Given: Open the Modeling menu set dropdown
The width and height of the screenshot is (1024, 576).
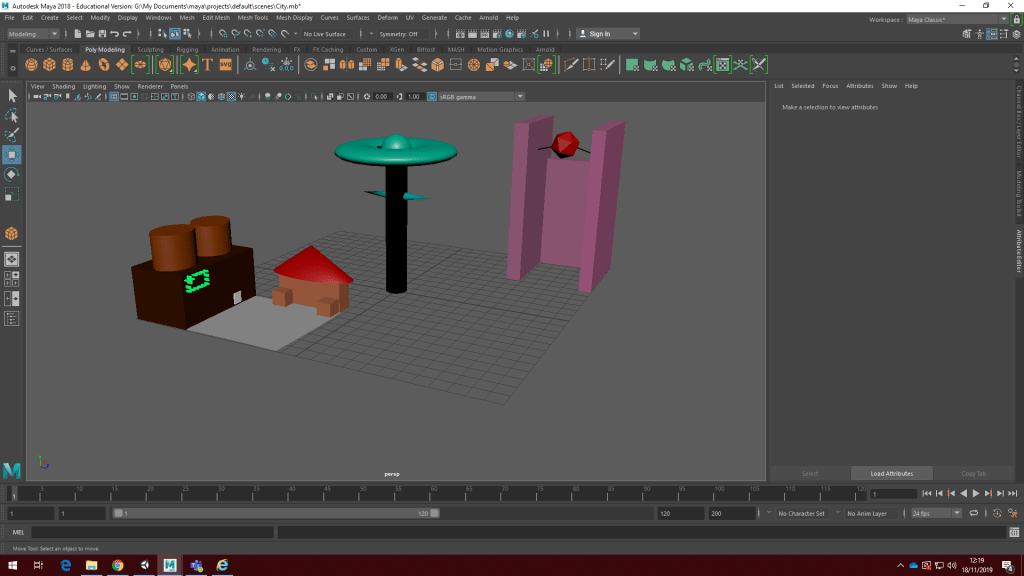Looking at the screenshot, I should [x=35, y=34].
